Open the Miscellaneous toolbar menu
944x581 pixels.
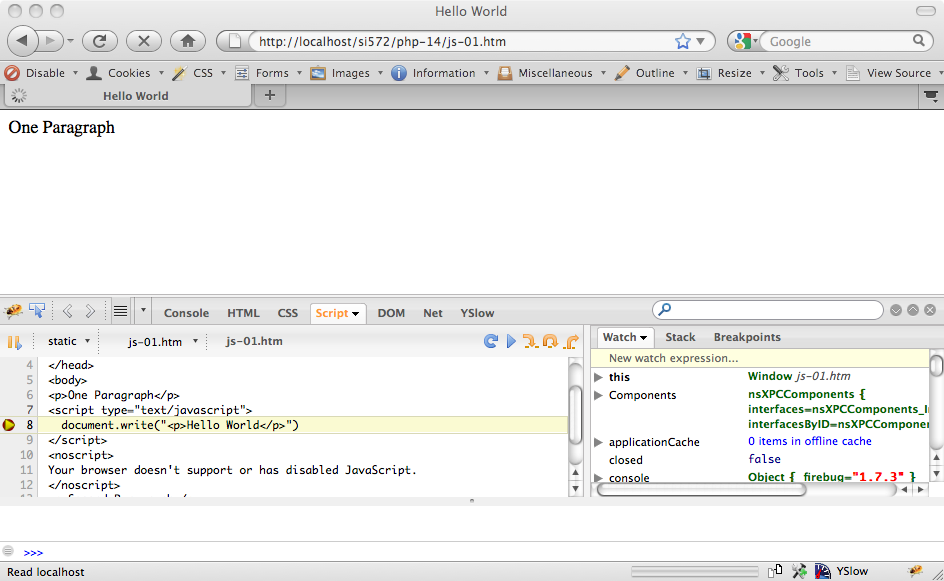551,73
